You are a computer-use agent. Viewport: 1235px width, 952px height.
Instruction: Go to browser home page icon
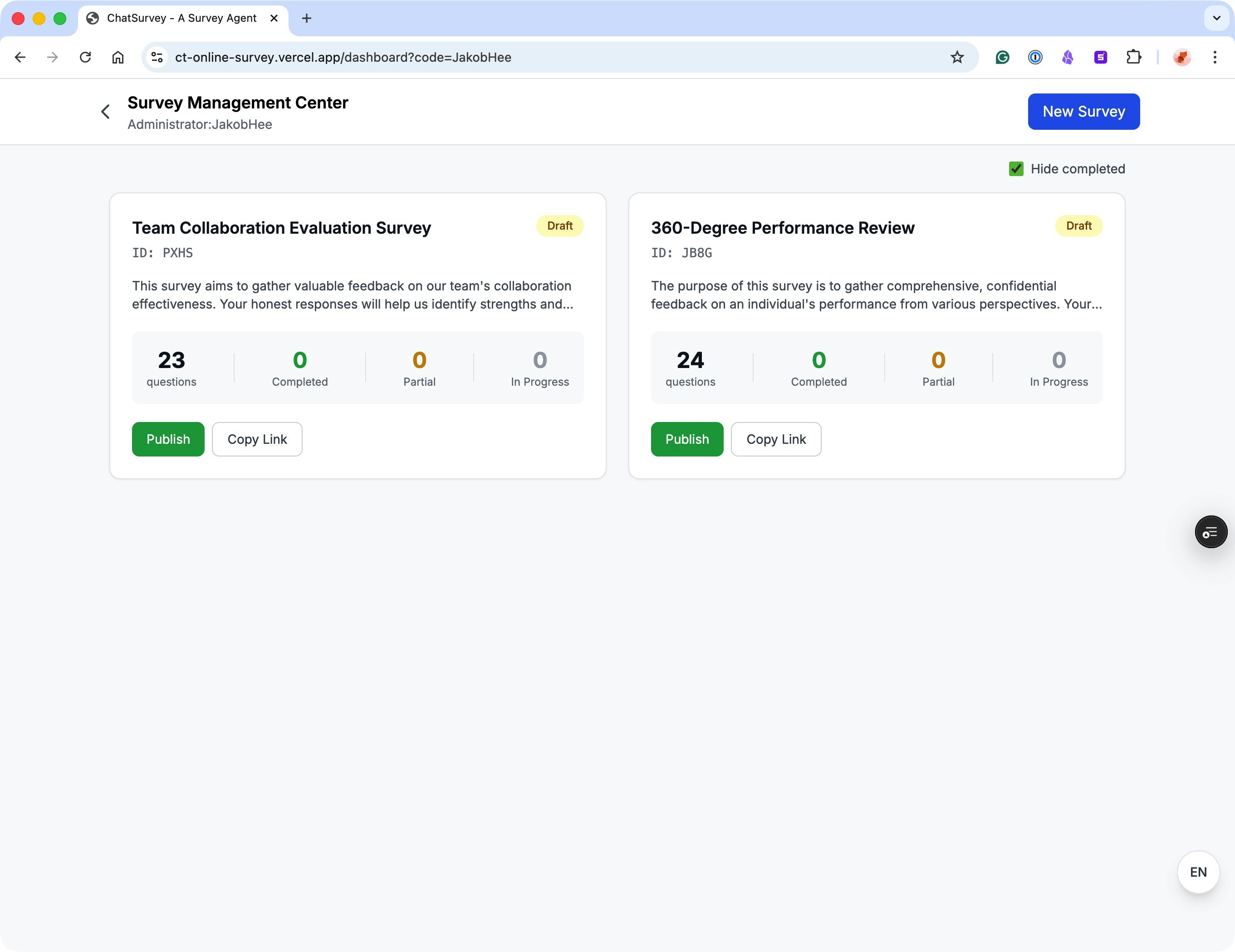tap(118, 57)
